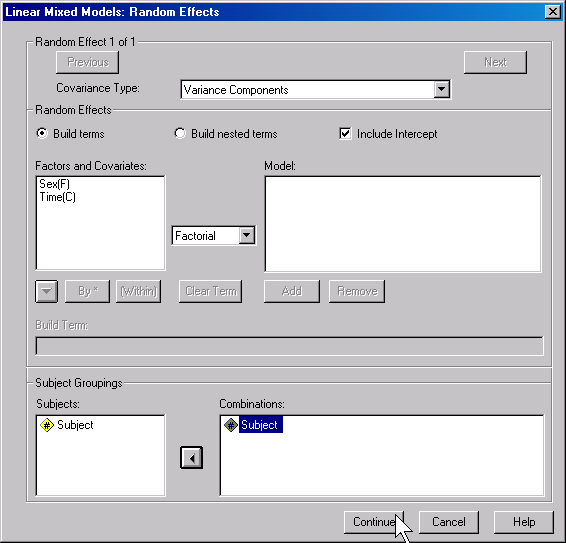
Task: Select the highlighted Subject icon in the Combinations list
Action: pyautogui.click(x=231, y=425)
